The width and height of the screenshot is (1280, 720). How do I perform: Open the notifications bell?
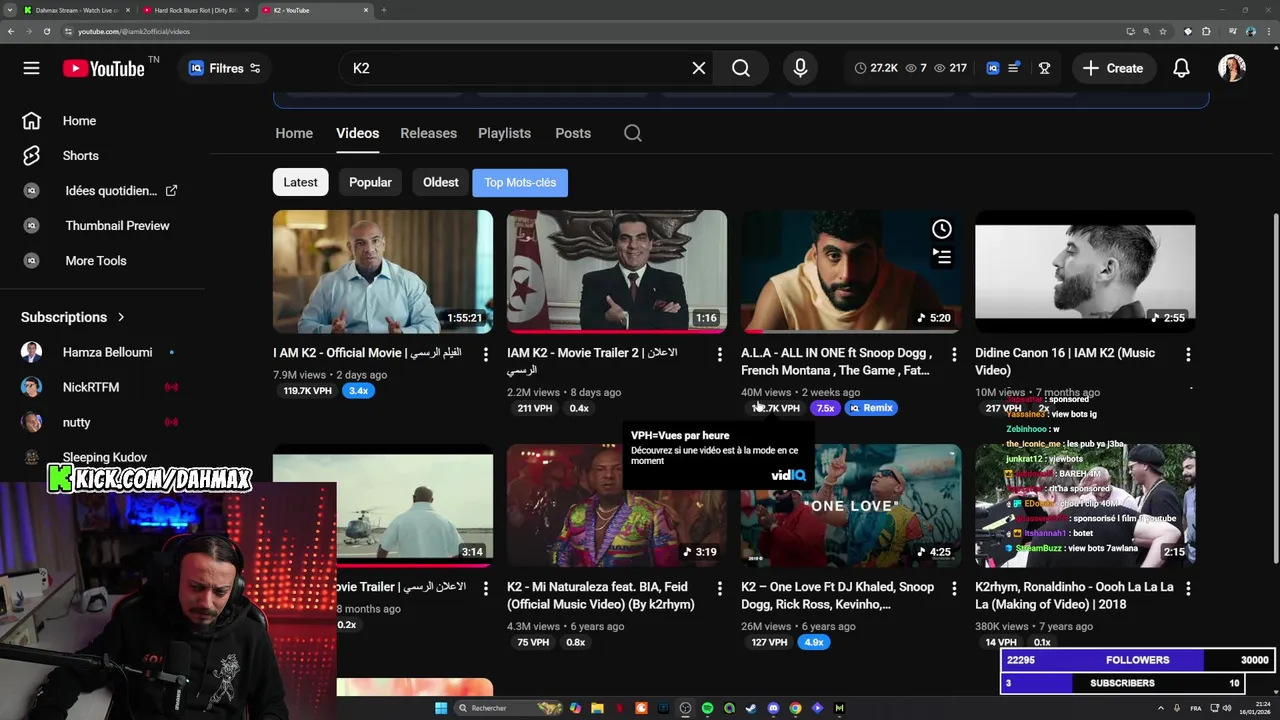[x=1181, y=68]
